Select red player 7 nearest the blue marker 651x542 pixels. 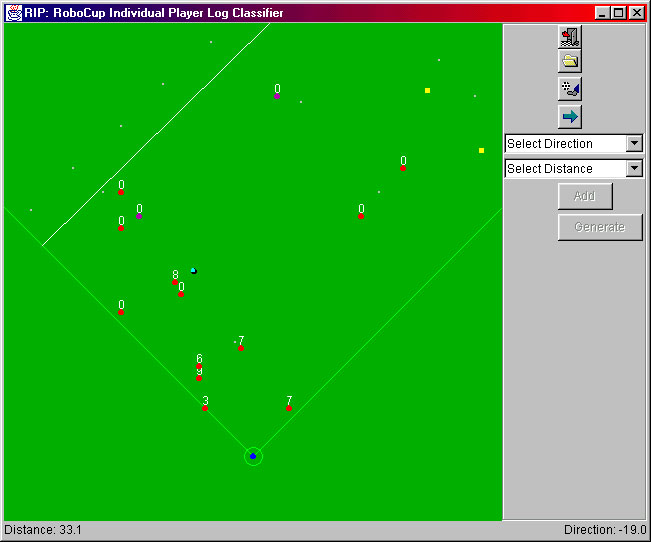coord(289,409)
